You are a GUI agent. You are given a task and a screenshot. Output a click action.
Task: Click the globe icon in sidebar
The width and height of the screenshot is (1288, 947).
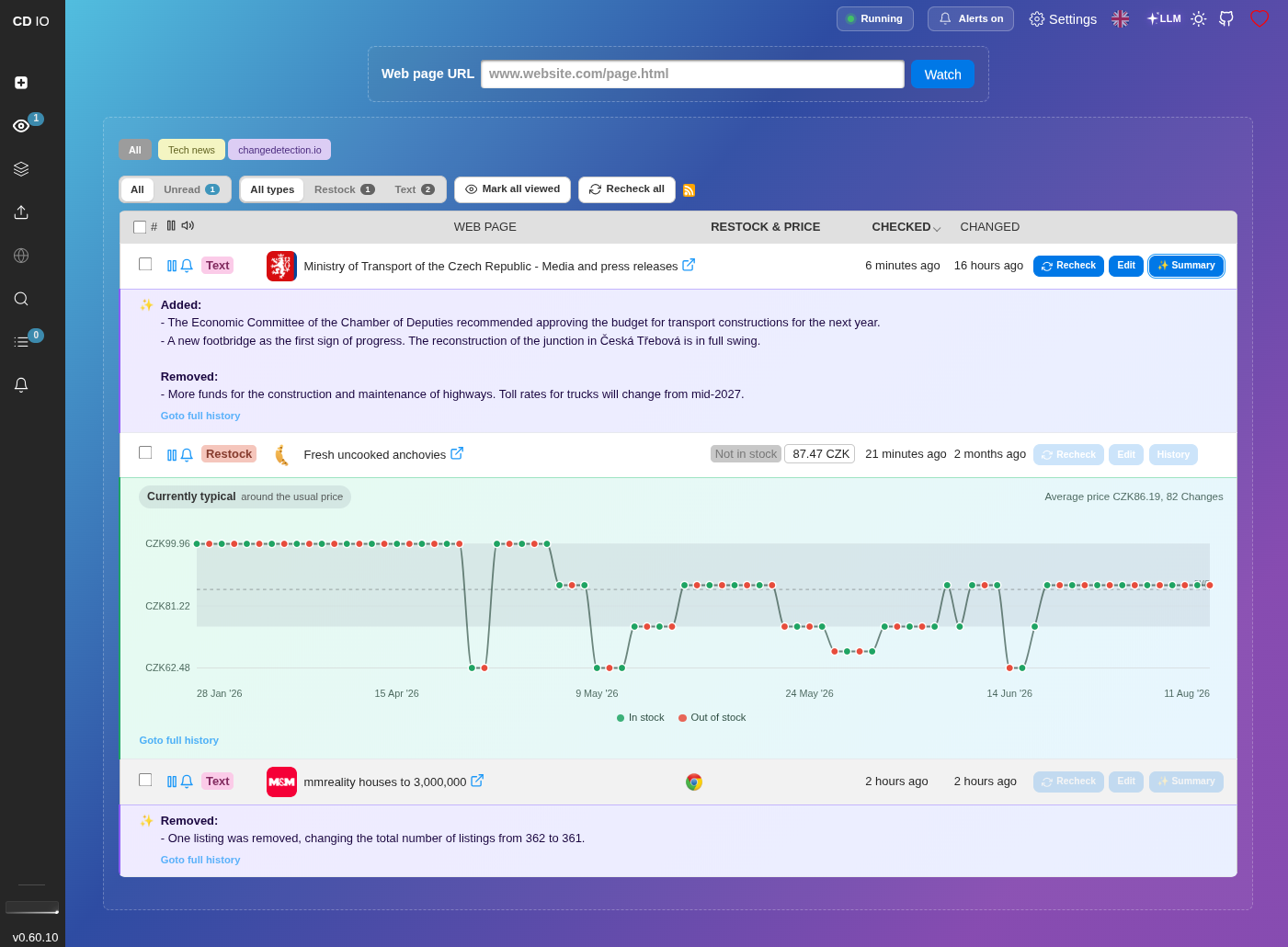coord(21,256)
